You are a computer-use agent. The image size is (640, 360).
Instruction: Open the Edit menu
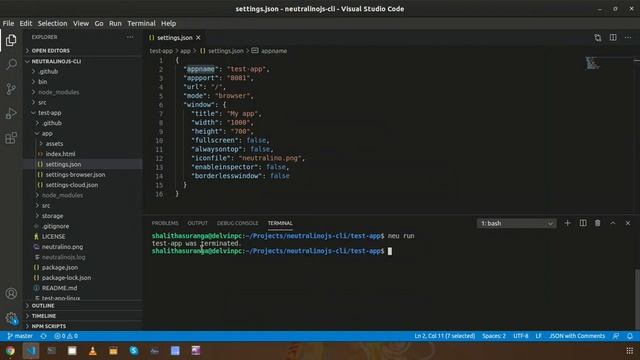[25, 23]
